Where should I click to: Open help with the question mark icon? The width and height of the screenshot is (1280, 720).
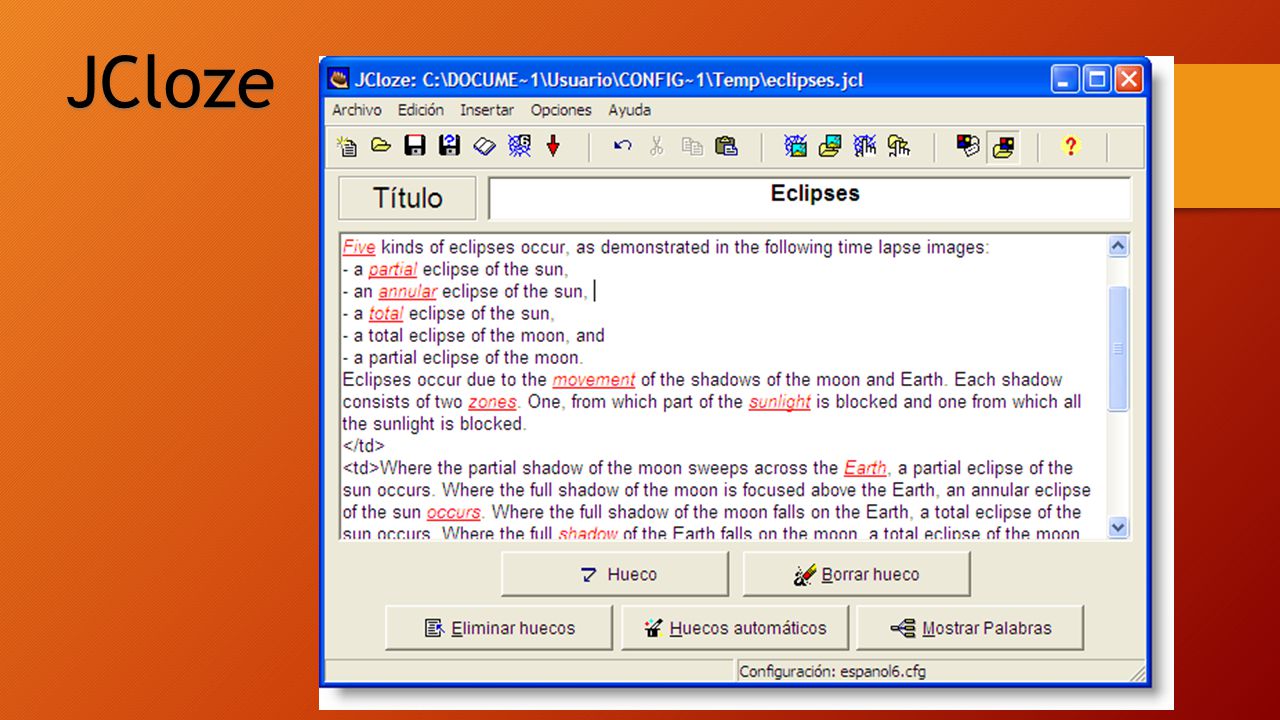pos(1071,147)
